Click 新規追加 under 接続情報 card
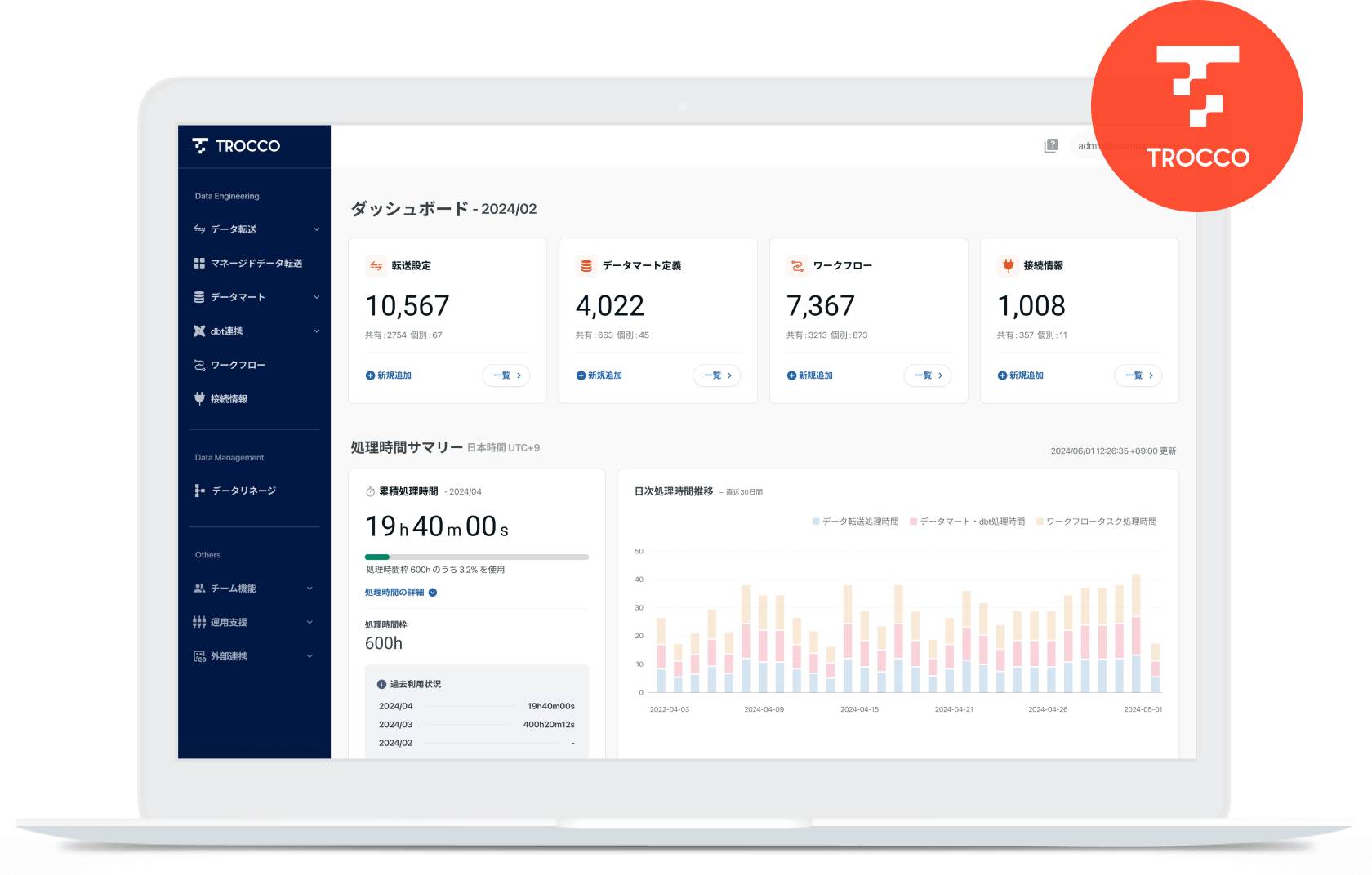Image resolution: width=1372 pixels, height=875 pixels. coord(1021,375)
